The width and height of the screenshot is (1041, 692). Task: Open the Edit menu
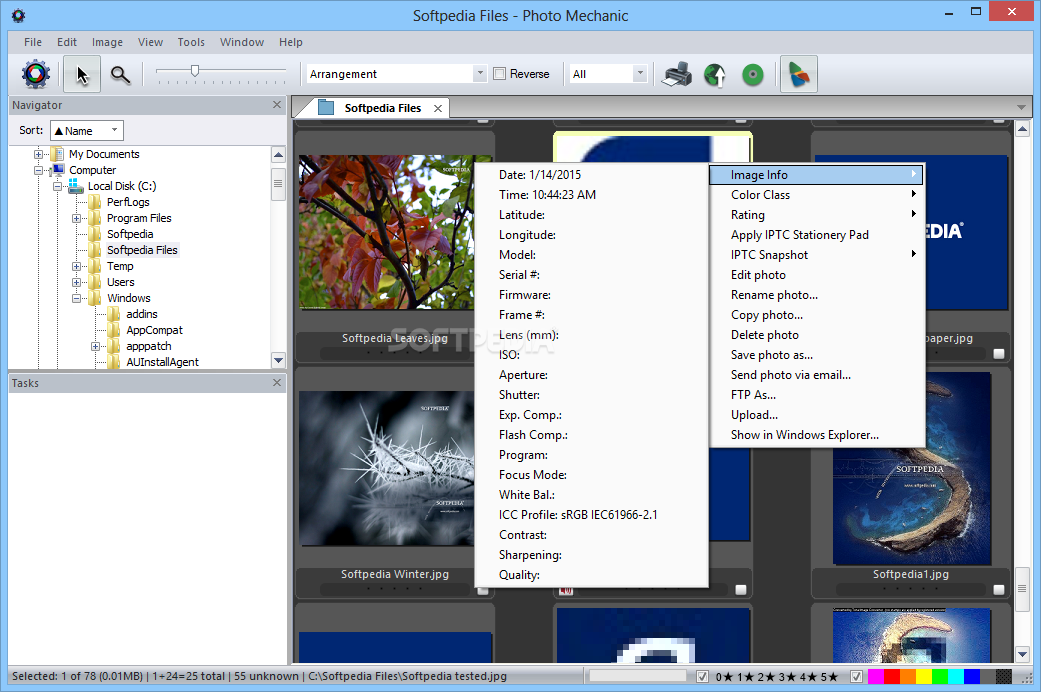[x=66, y=42]
